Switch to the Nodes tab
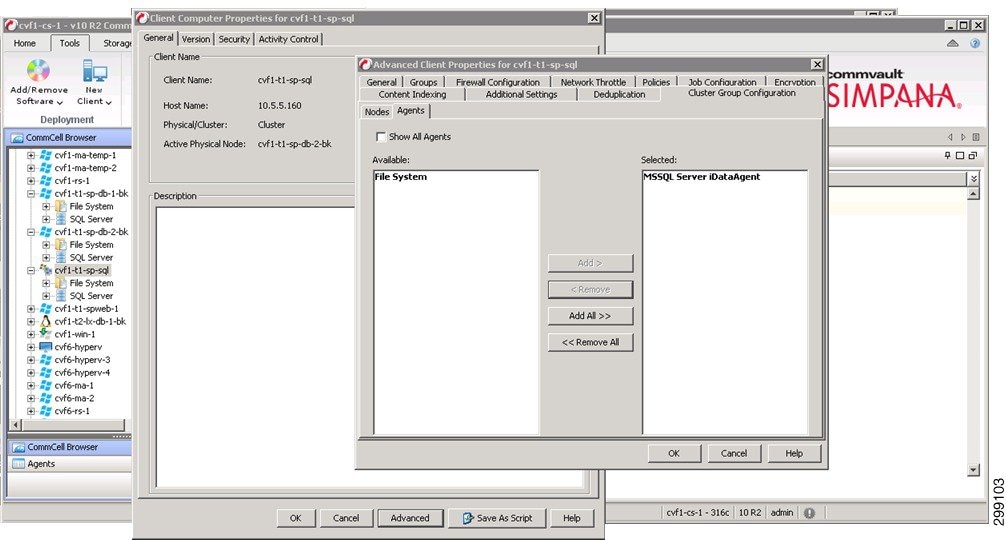This screenshot has width=1006, height=540. coord(377,112)
